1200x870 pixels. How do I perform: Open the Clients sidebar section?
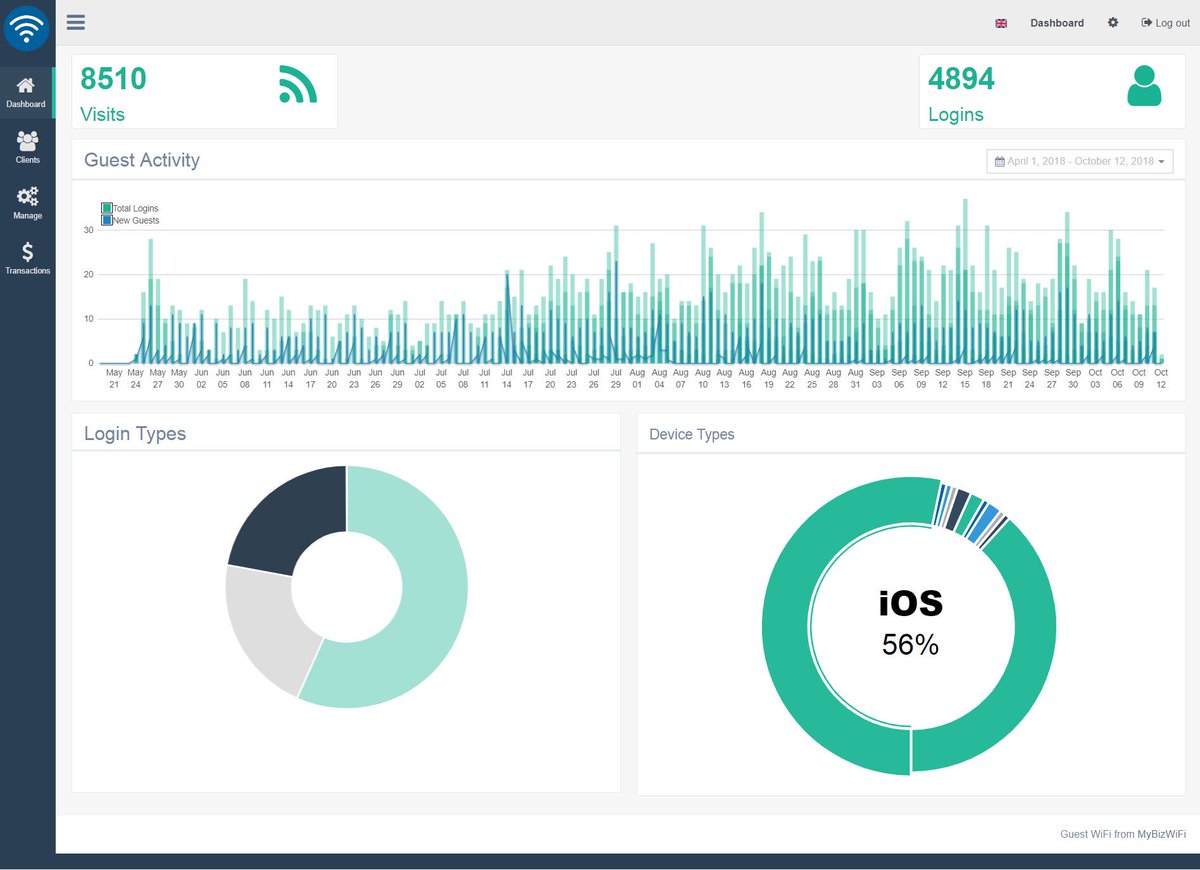(27, 148)
